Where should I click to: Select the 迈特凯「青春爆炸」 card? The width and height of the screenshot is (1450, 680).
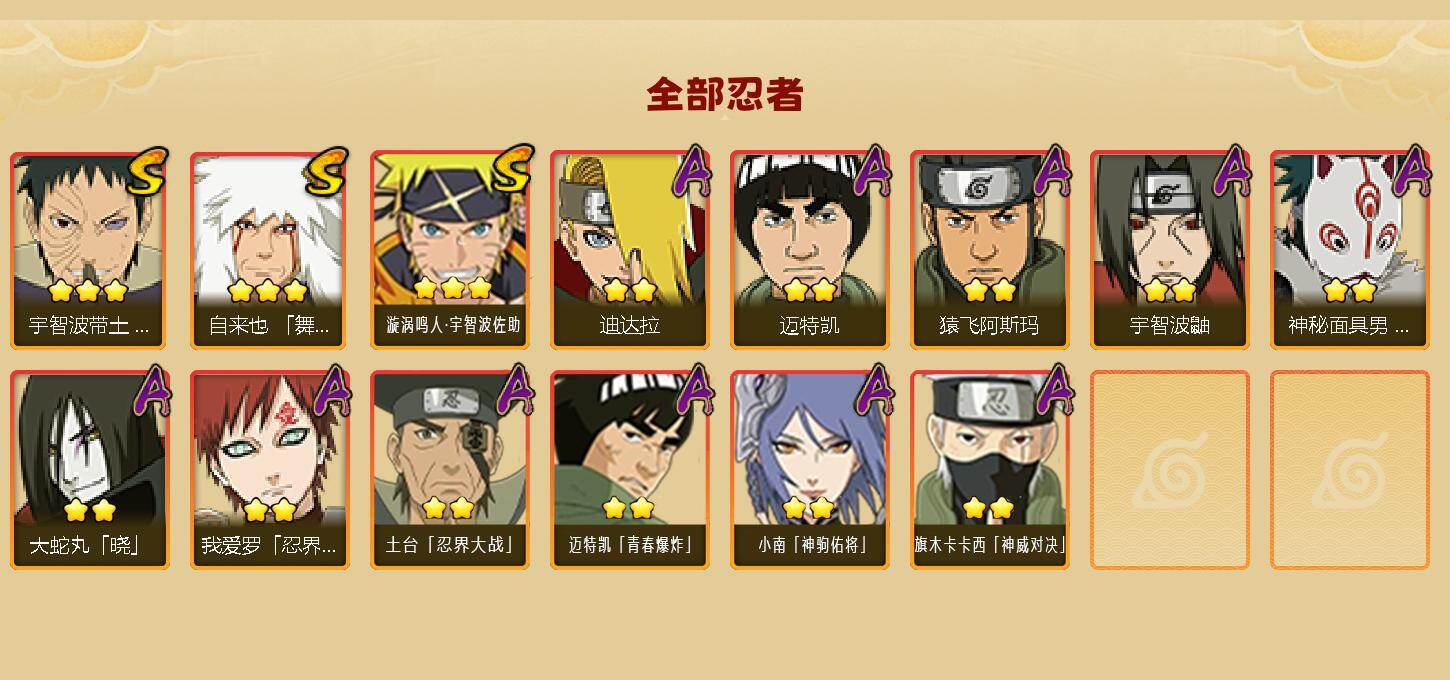coord(630,470)
